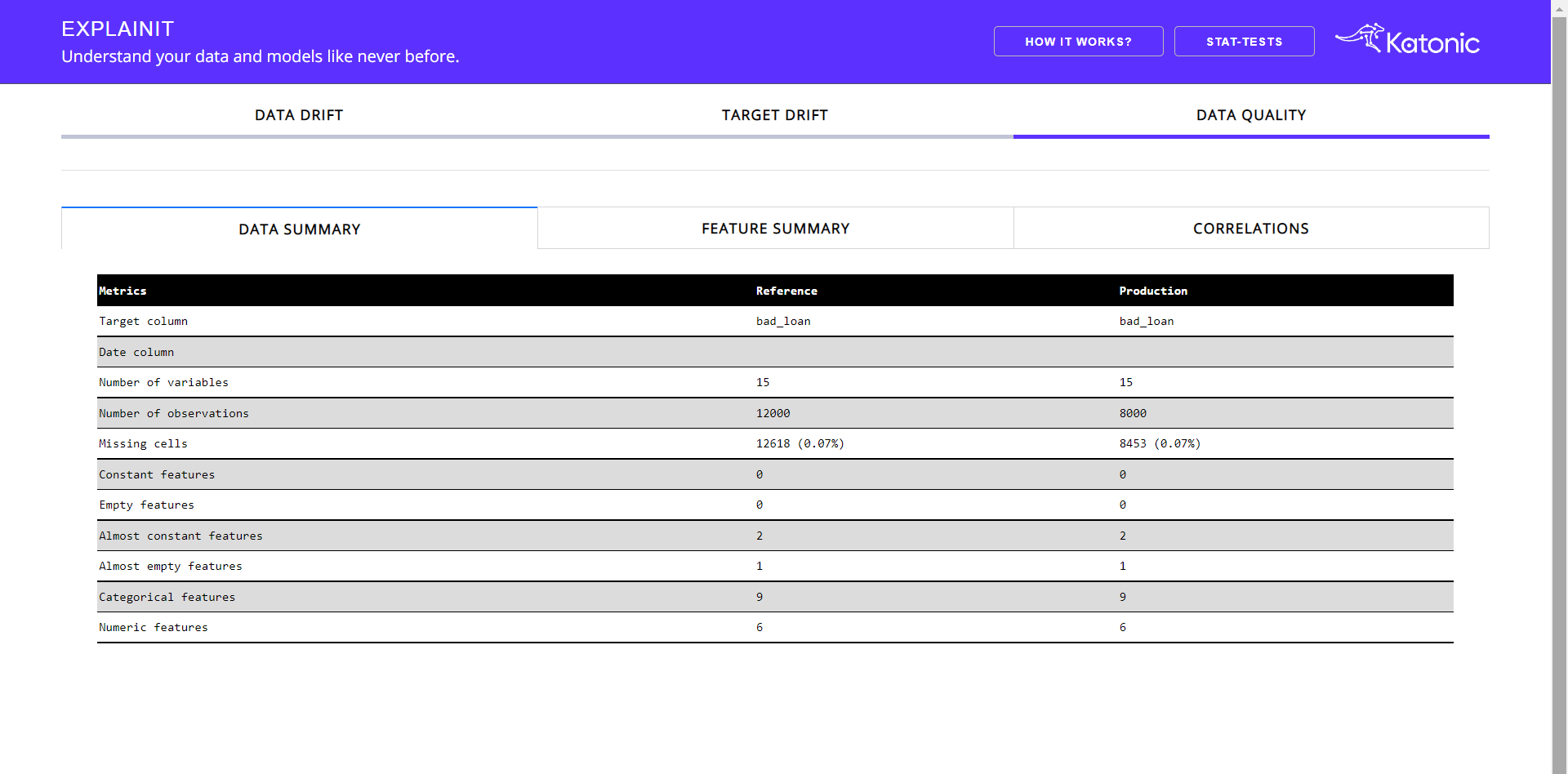Select the DATA QUALITY tab
This screenshot has width=1568, height=774.
tap(1251, 115)
